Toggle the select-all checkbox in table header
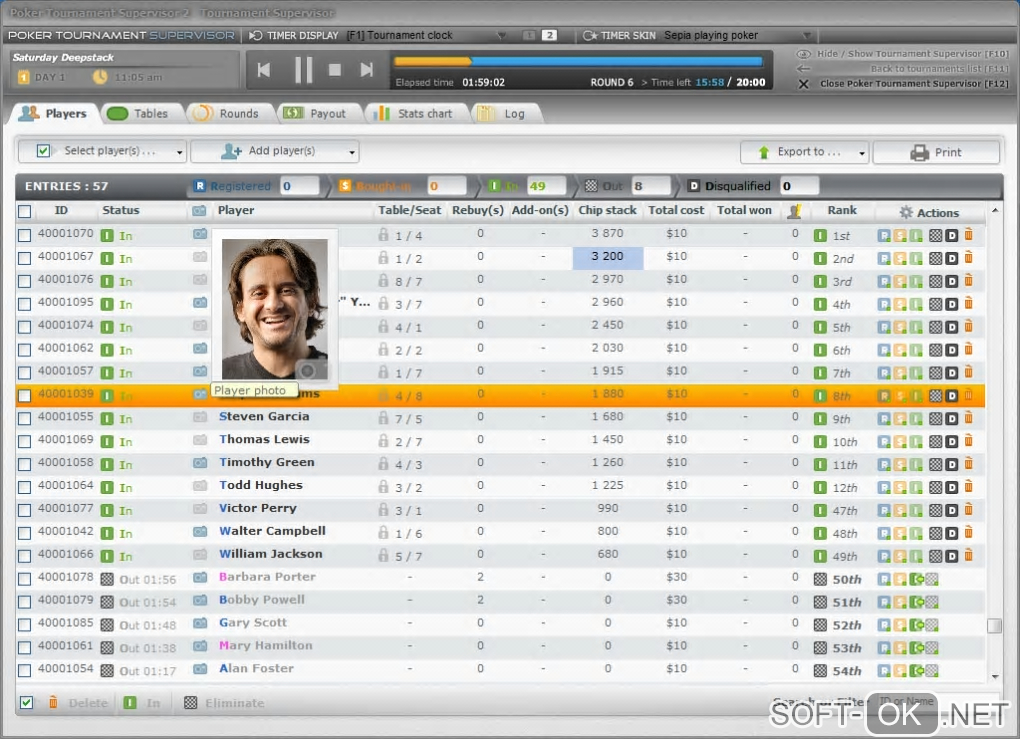This screenshot has height=739, width=1020. [24, 211]
